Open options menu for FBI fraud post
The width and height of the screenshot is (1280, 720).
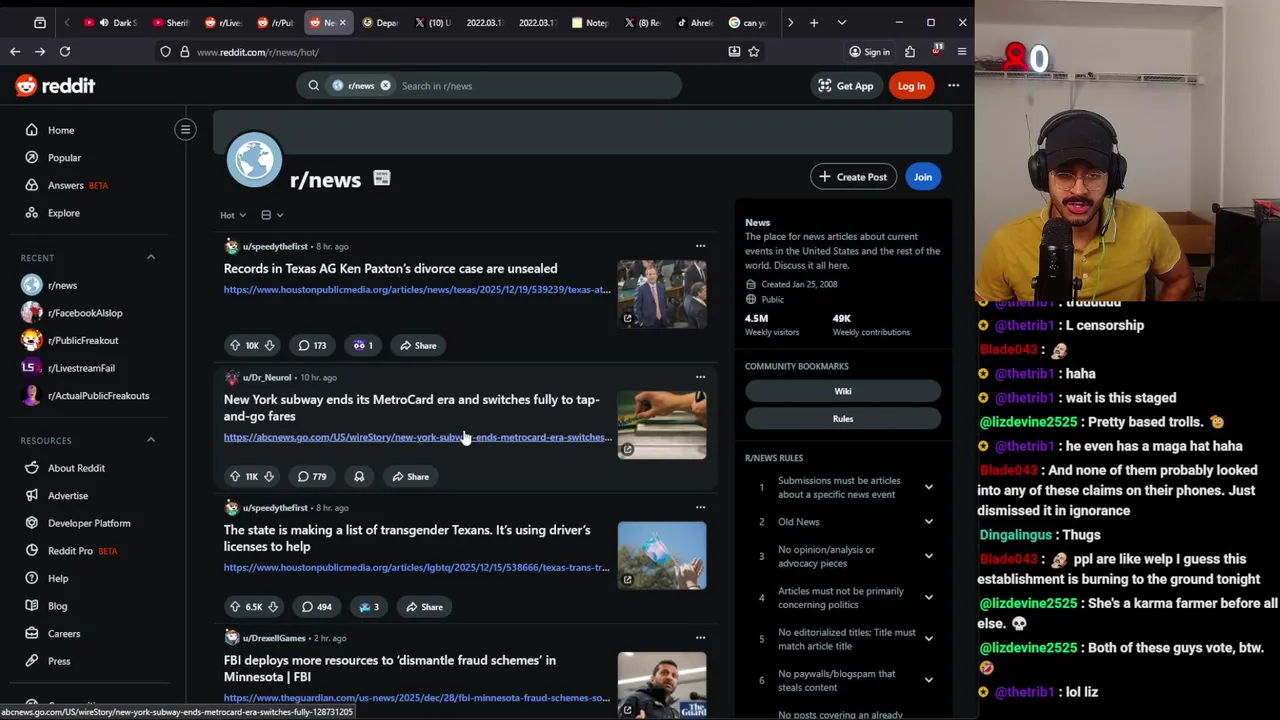click(x=700, y=637)
